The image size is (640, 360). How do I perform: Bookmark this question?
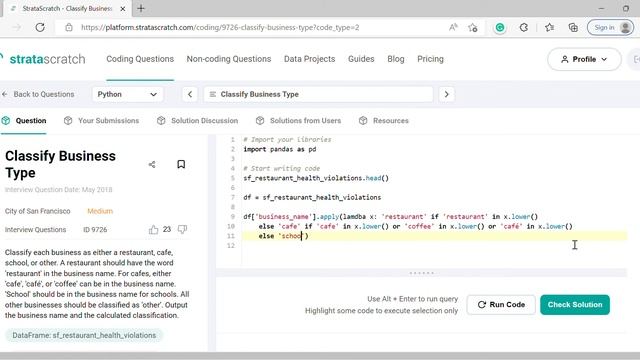click(x=181, y=164)
